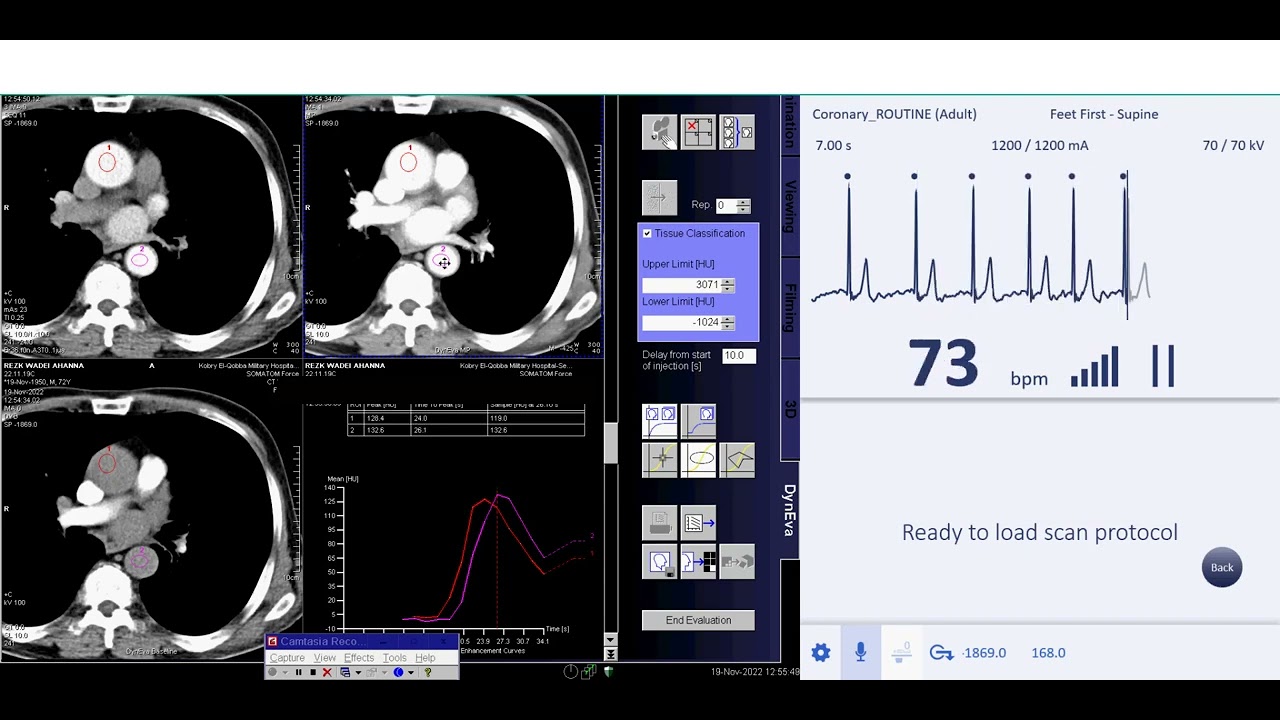The image size is (1280, 720).
Task: Click the Camtasia yellow help question icon
Action: (x=427, y=672)
